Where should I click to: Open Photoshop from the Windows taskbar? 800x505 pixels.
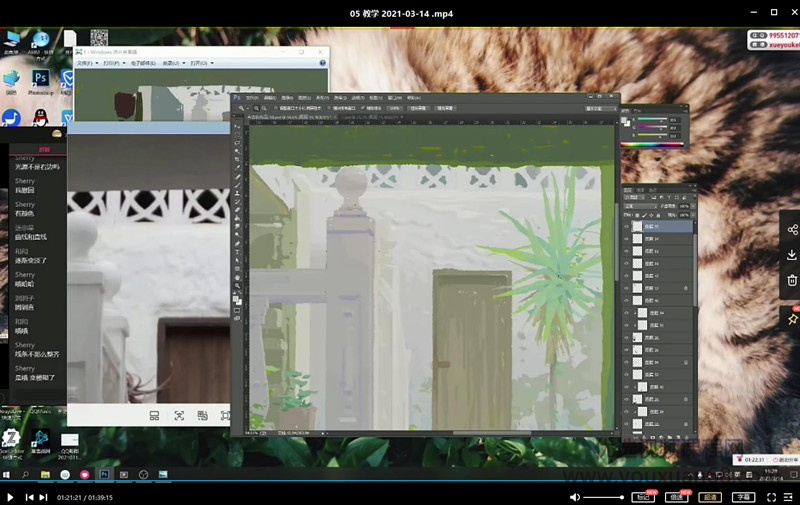click(x=103, y=474)
